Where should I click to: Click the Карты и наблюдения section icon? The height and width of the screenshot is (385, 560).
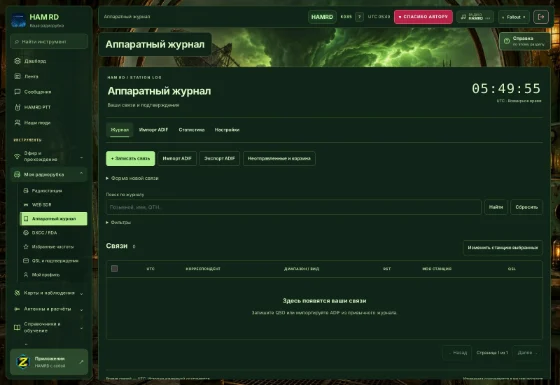[17, 293]
